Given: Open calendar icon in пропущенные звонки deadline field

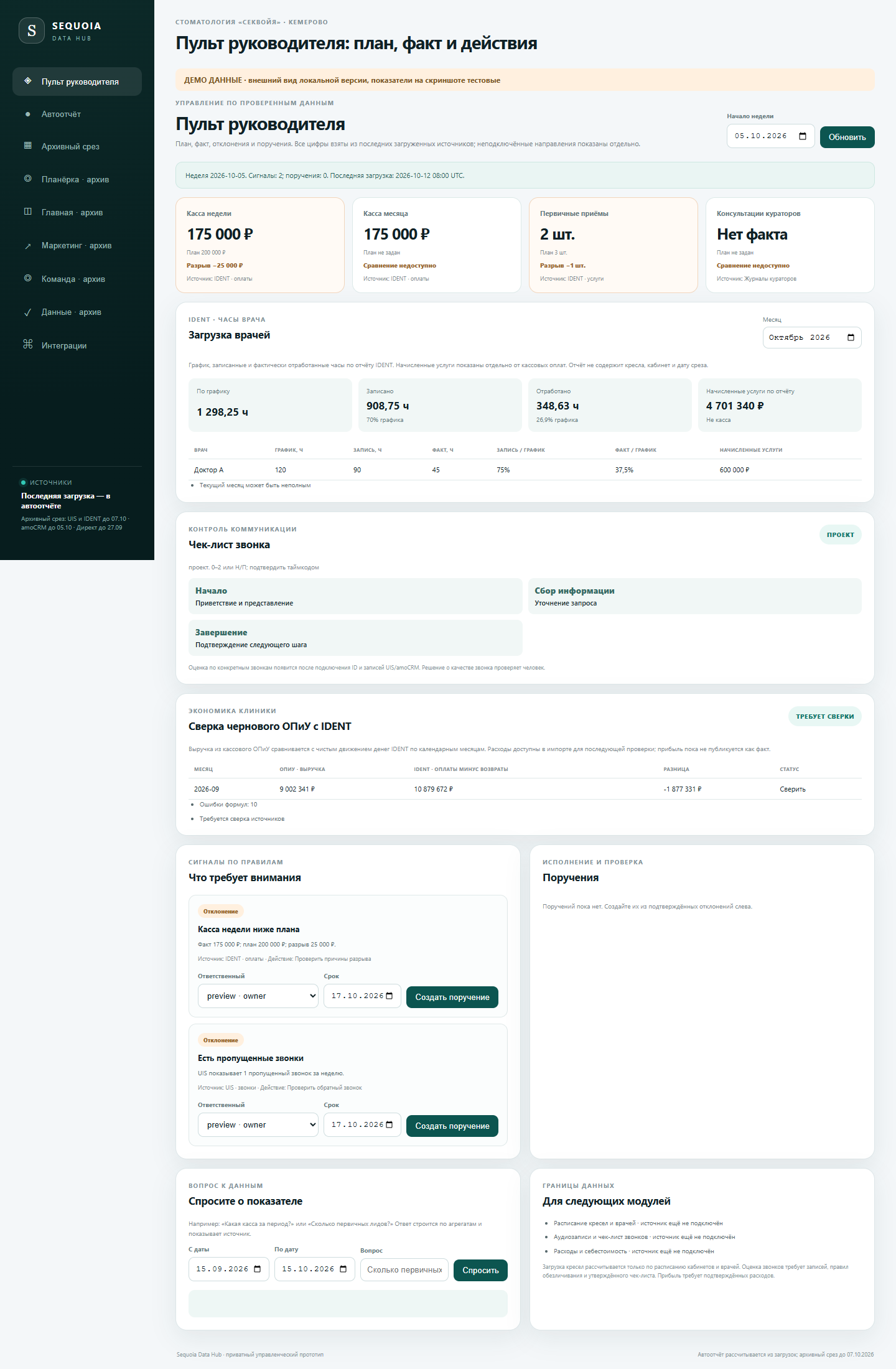Looking at the screenshot, I should (x=390, y=1124).
